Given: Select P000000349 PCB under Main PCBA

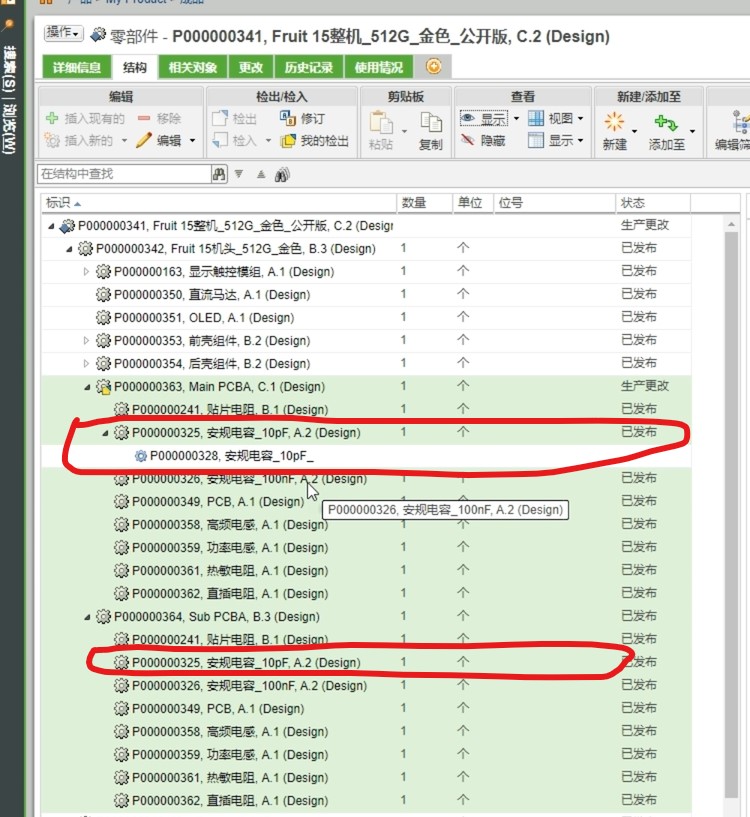Looking at the screenshot, I should click(x=366, y=502).
